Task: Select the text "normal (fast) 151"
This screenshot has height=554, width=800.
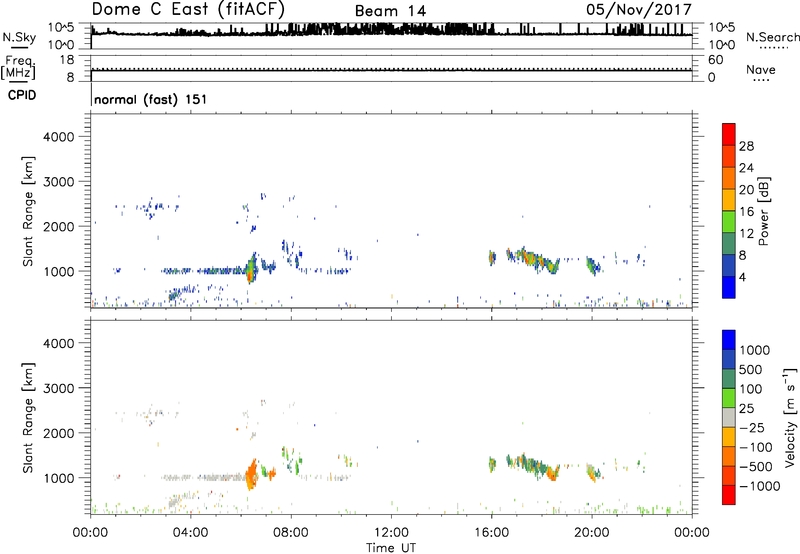Action: (151, 99)
